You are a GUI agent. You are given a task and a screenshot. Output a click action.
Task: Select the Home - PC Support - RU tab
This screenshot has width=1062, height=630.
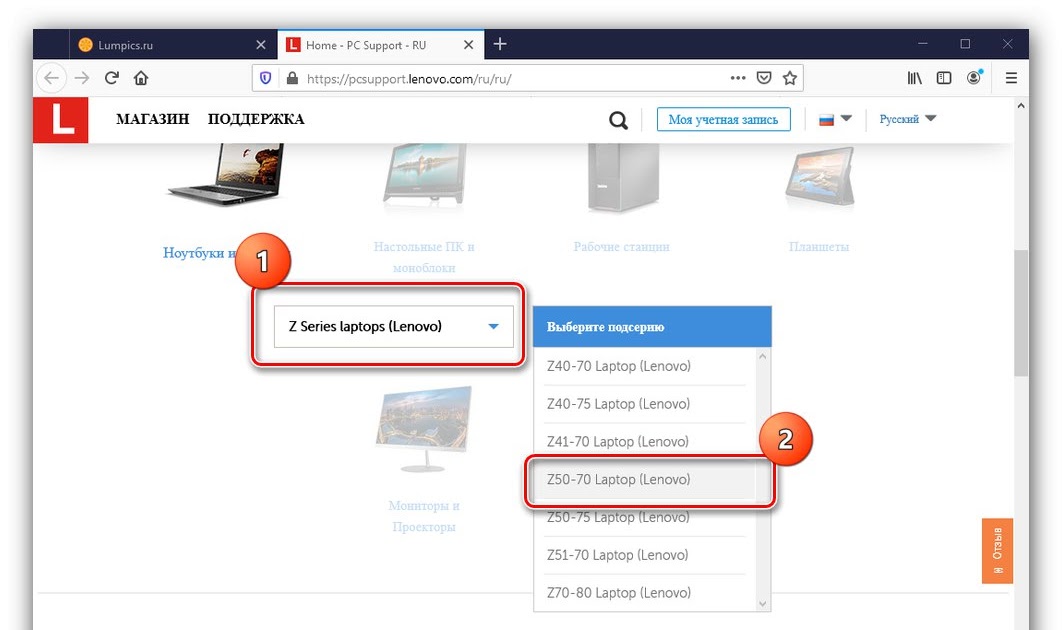(x=381, y=45)
